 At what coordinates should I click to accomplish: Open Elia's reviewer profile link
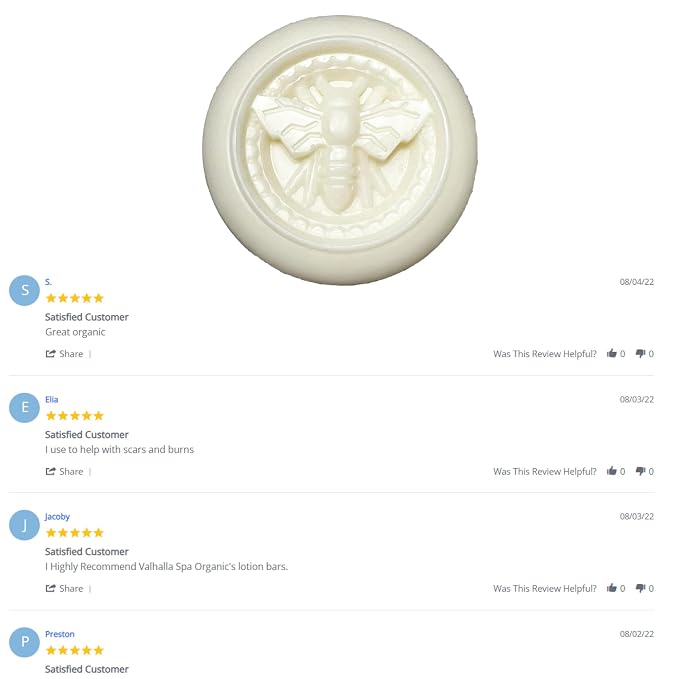(x=52, y=399)
